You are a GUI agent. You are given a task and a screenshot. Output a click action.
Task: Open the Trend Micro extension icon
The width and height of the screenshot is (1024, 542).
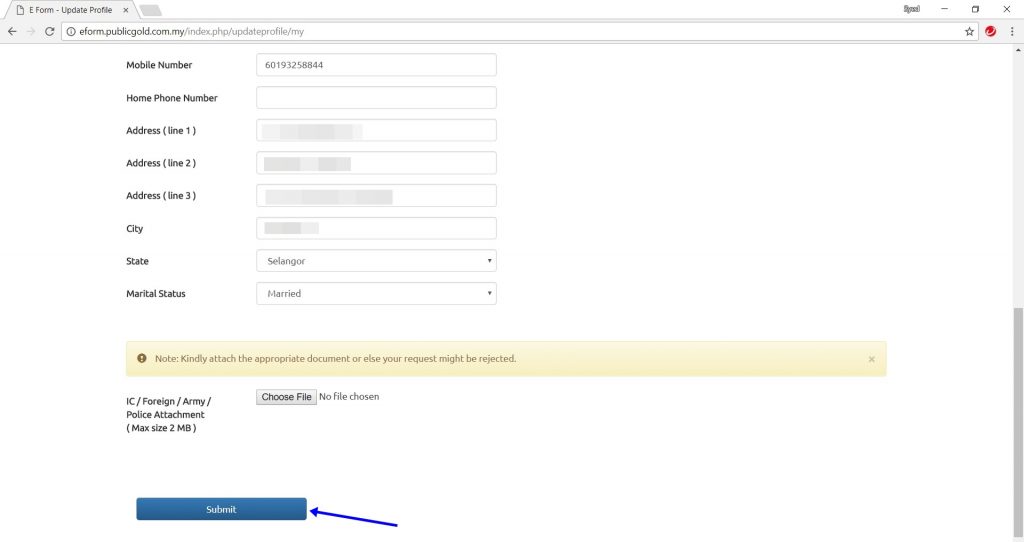[x=991, y=31]
